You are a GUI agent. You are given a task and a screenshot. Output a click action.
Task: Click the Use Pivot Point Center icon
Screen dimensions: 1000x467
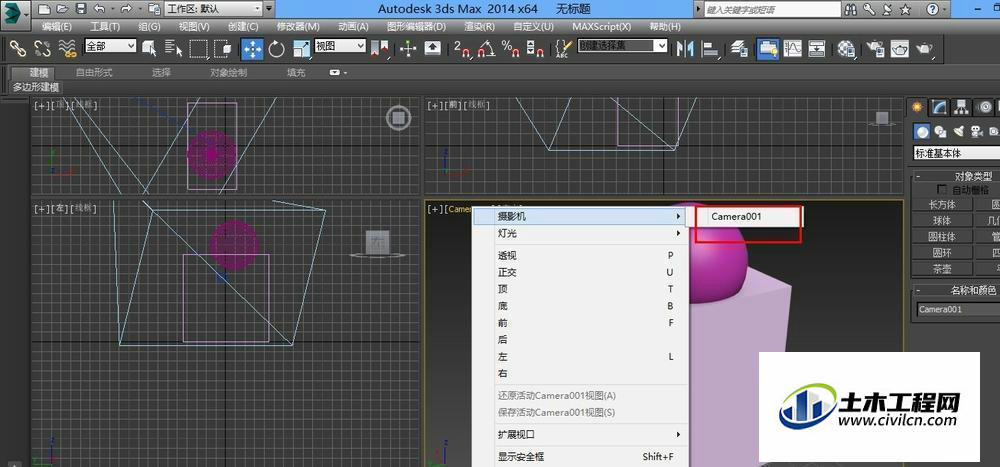click(x=380, y=48)
